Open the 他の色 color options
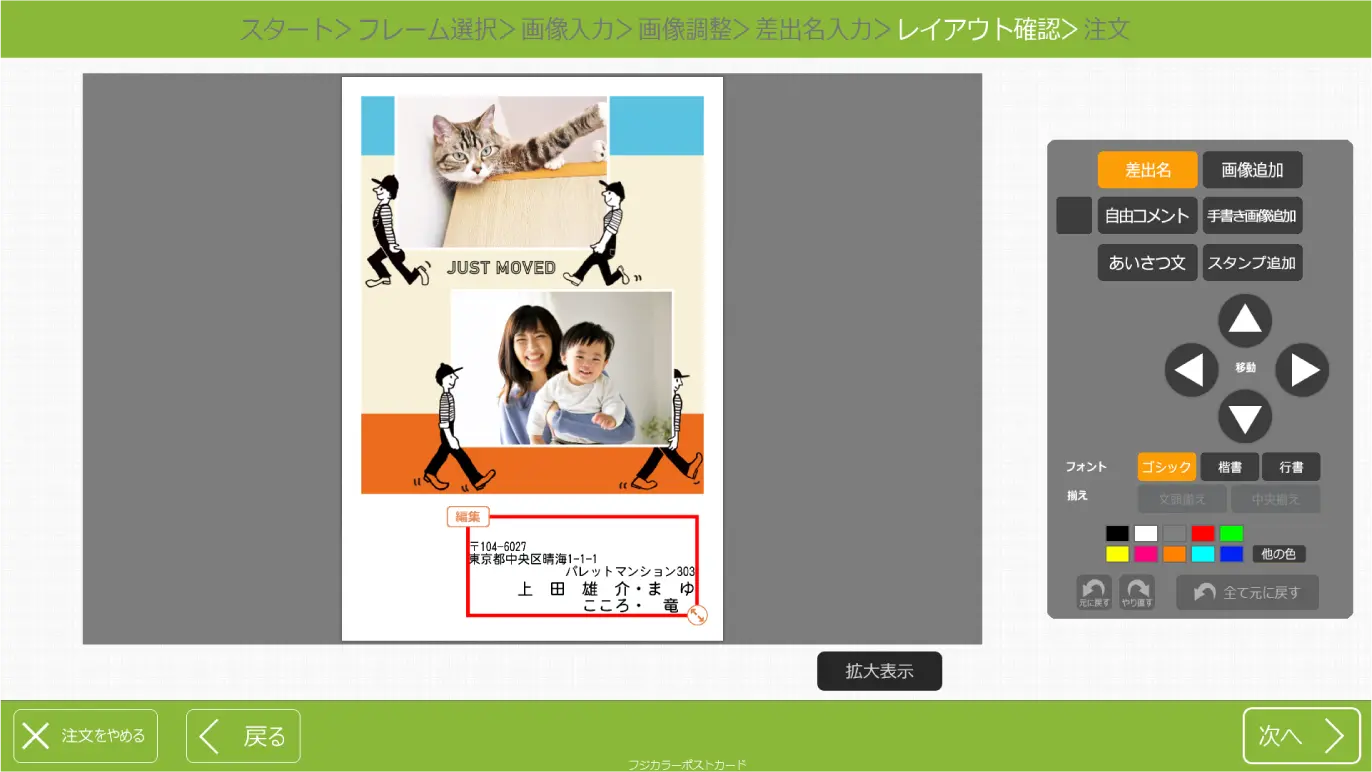Image resolution: width=1372 pixels, height=772 pixels. pos(1279,554)
